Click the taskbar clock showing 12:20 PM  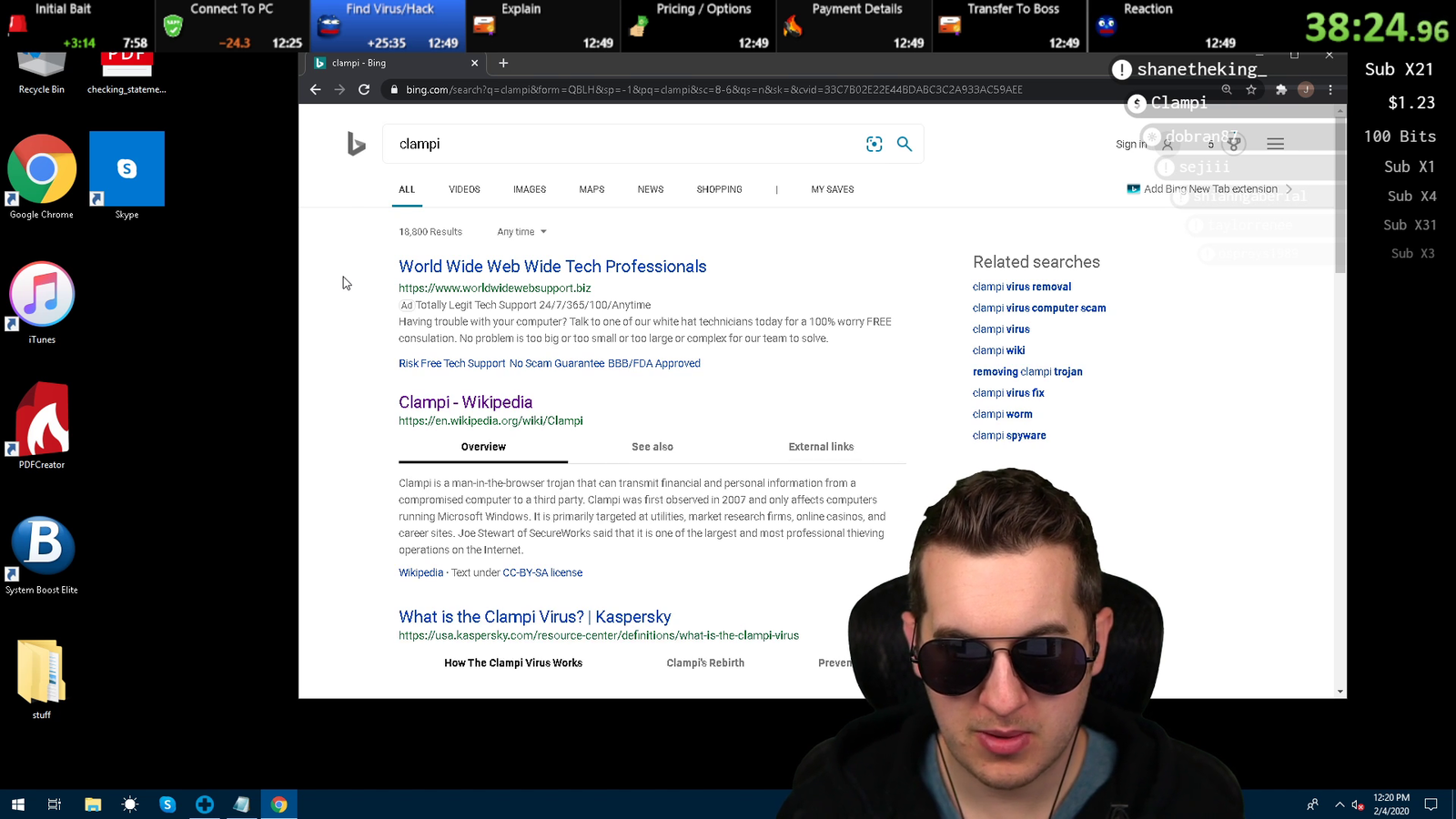tap(1391, 804)
